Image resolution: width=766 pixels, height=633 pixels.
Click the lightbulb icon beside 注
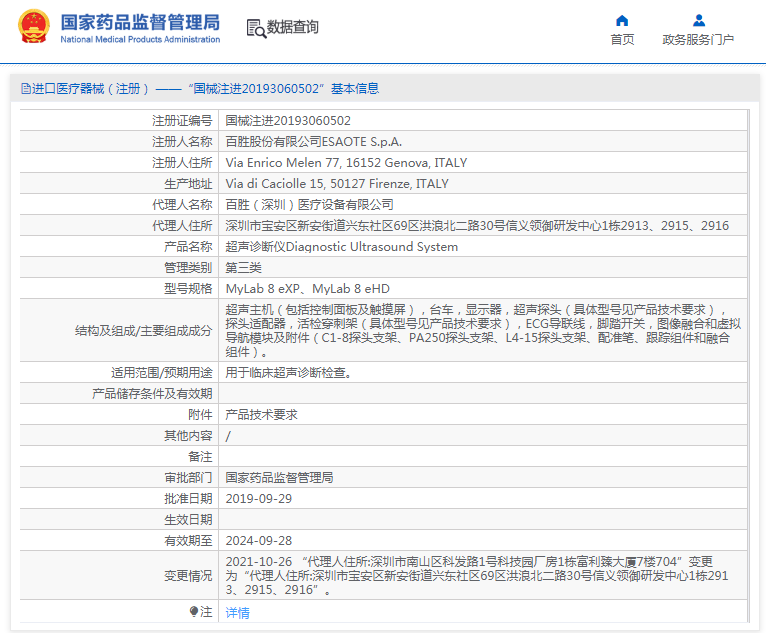coord(194,612)
